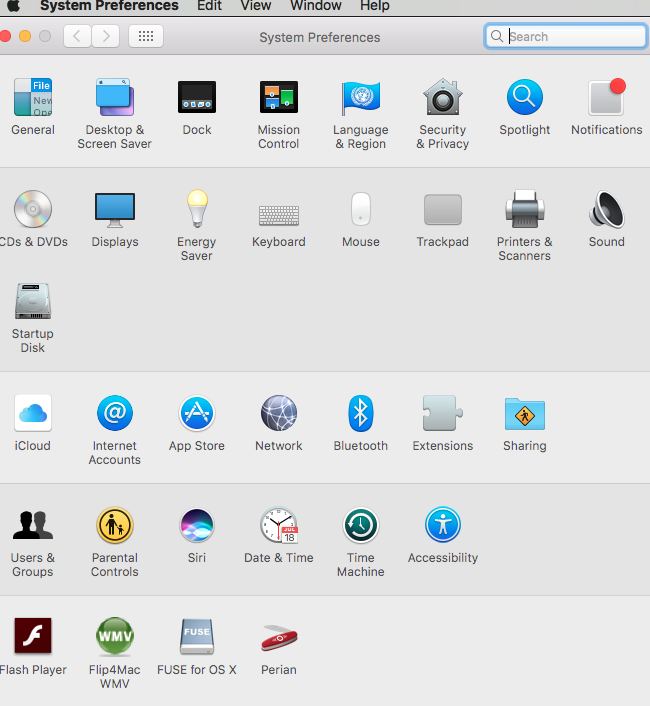
Task: Focus the Search preferences field
Action: [566, 36]
